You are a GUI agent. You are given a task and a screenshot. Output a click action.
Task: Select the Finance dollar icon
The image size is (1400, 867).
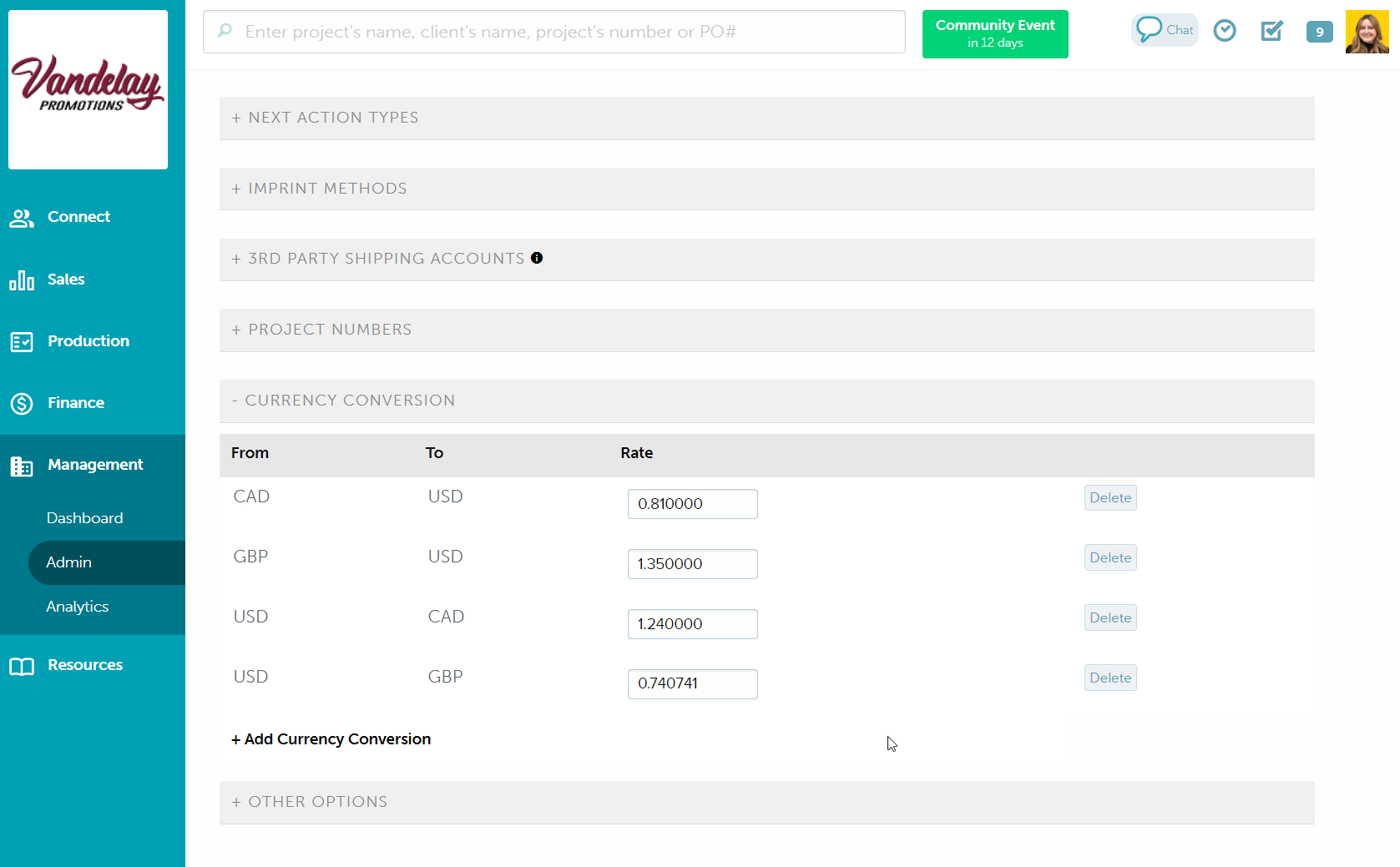point(22,402)
